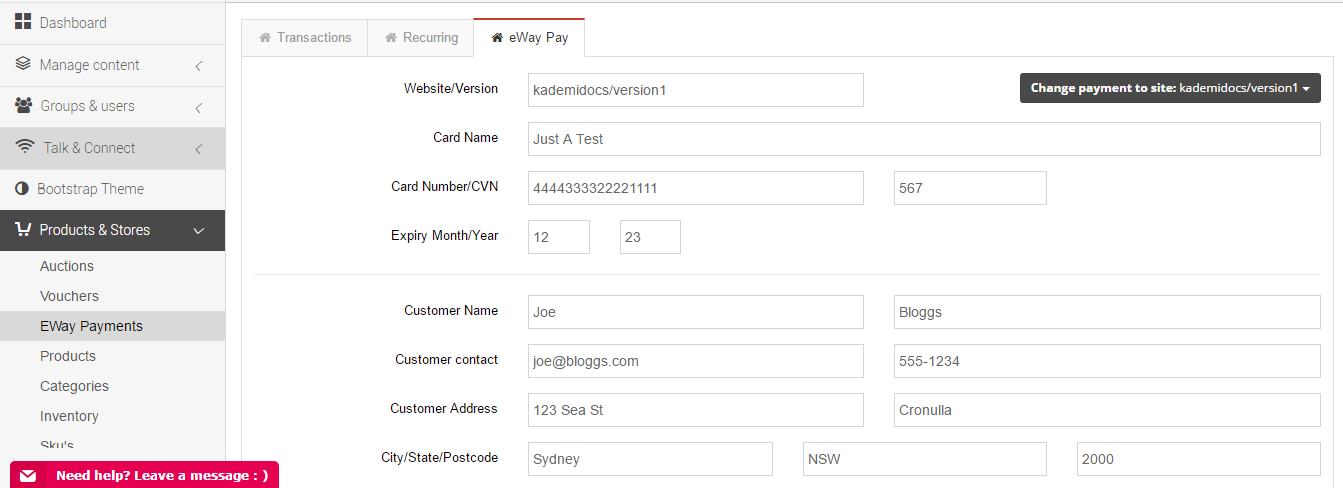Open the Change payment to site dropdown
Image resolution: width=1343 pixels, height=488 pixels.
(x=1170, y=88)
